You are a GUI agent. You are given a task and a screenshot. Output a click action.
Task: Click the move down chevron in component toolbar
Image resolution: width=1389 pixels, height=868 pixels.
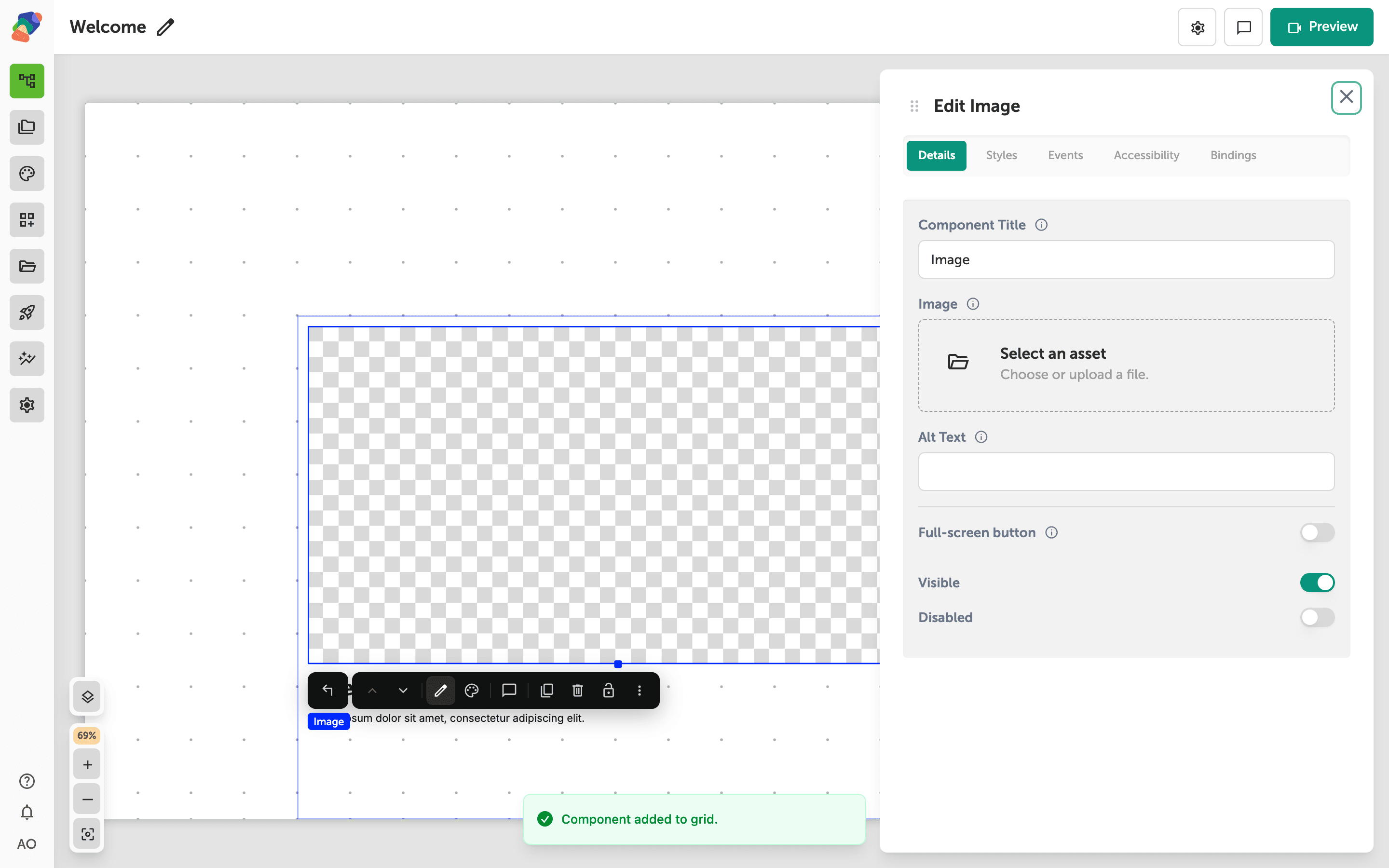[x=403, y=690]
